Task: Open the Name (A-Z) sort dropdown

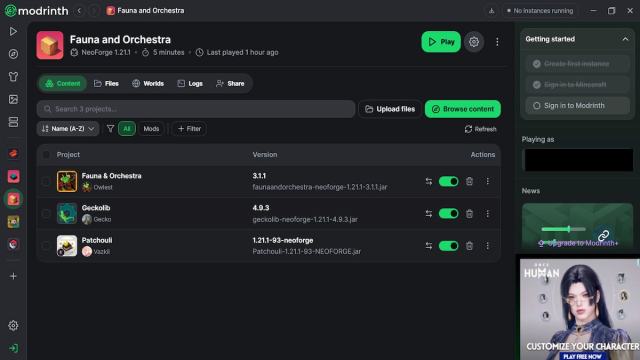Action: 68,129
